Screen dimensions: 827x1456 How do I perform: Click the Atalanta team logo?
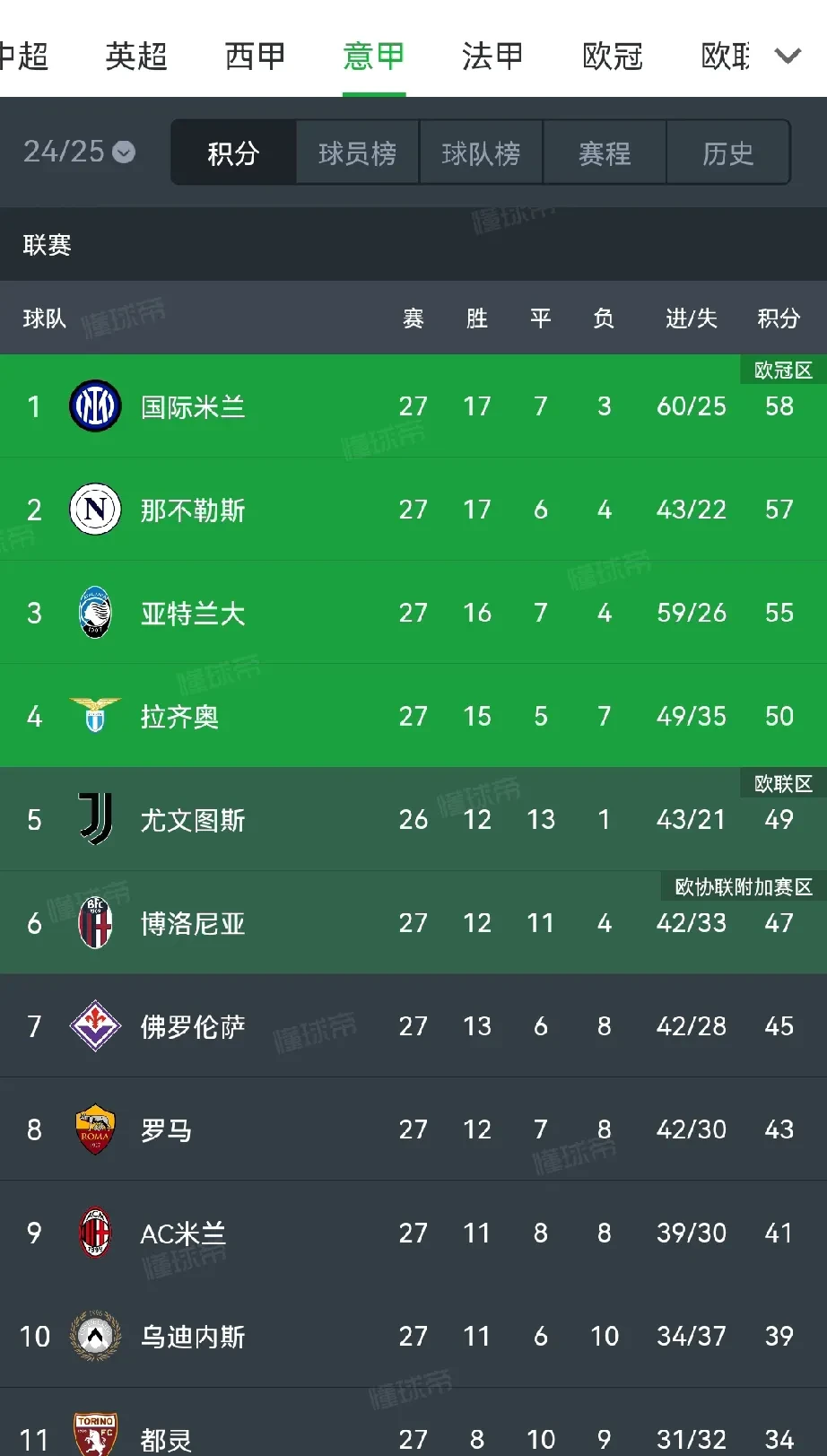pyautogui.click(x=95, y=613)
